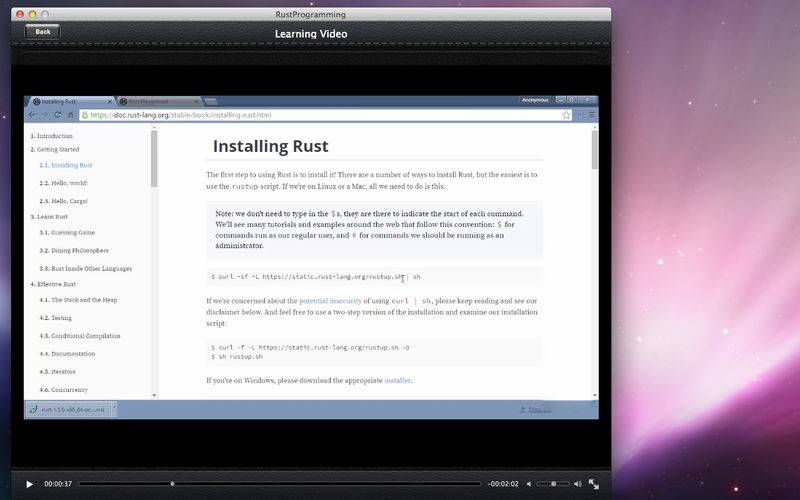Click the low-volume speaker icon
Screen dimensions: 800x500
[x=529, y=484]
